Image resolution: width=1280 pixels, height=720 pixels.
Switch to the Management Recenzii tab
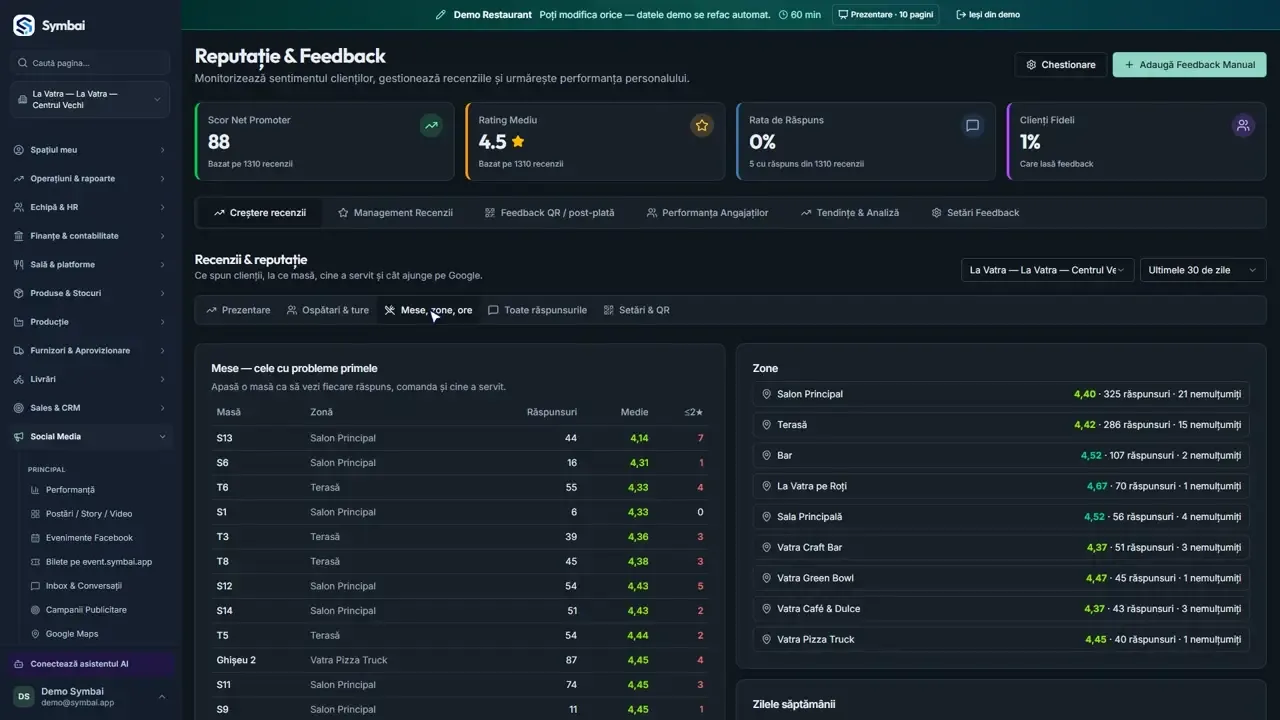click(x=395, y=213)
